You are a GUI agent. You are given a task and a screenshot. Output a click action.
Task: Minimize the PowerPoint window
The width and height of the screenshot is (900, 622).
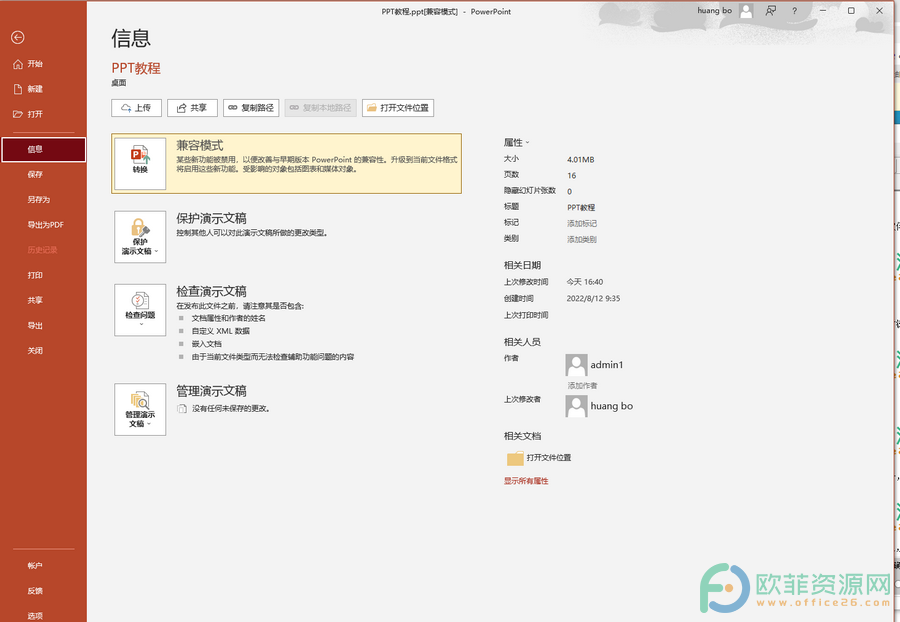[823, 11]
